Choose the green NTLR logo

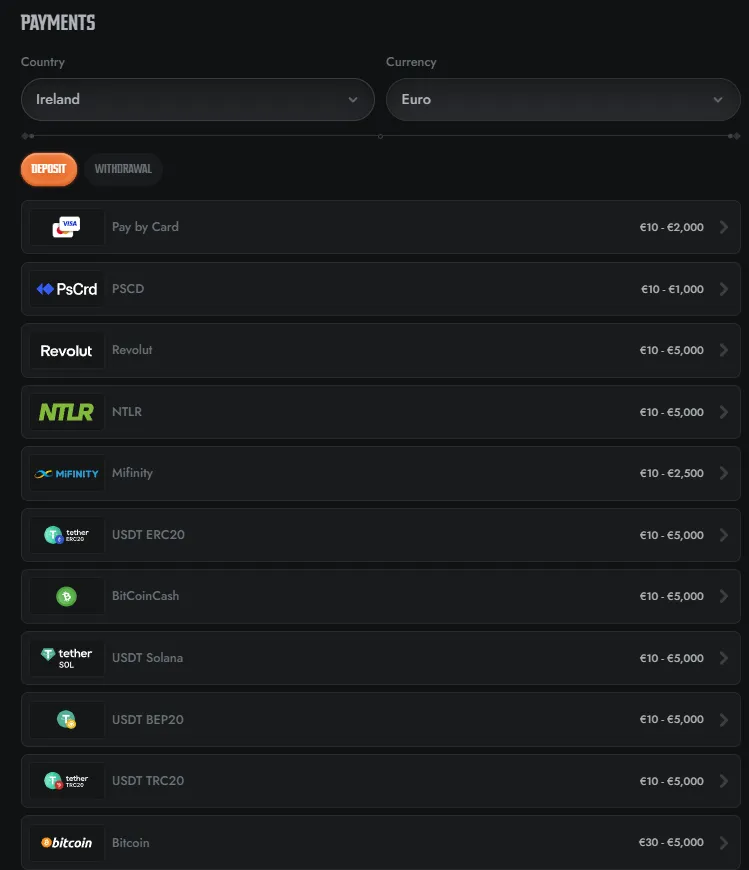67,412
